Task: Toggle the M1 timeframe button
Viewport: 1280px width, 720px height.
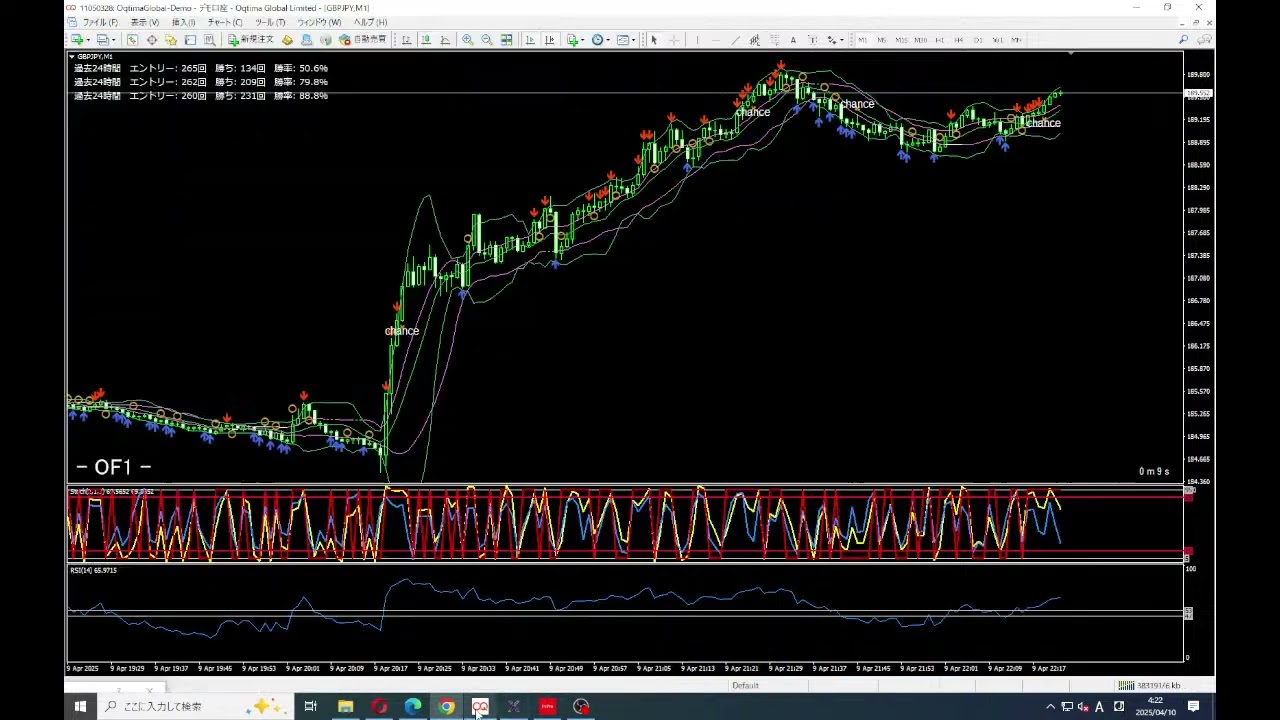Action: click(x=862, y=40)
